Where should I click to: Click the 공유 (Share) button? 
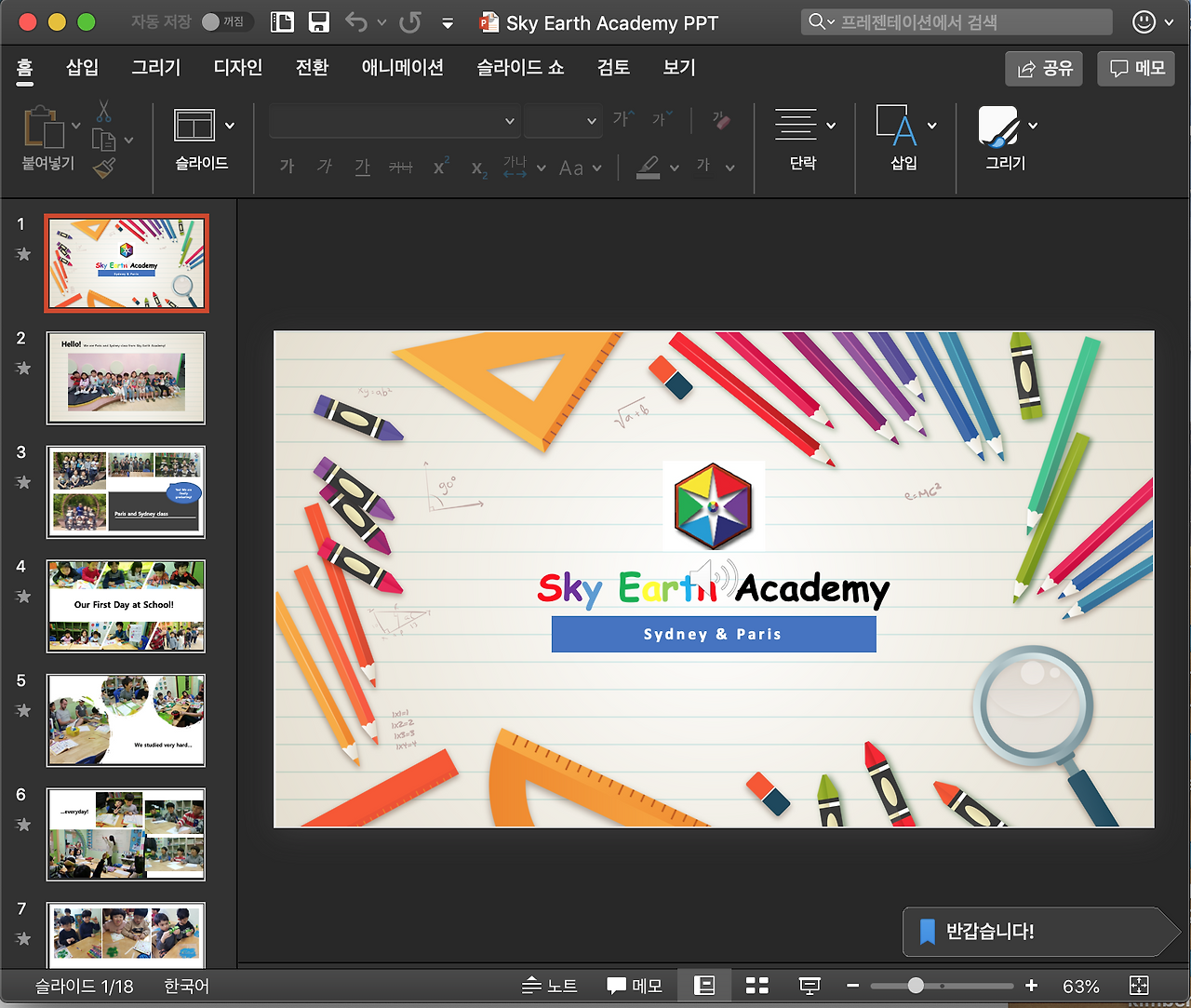pos(1044,69)
